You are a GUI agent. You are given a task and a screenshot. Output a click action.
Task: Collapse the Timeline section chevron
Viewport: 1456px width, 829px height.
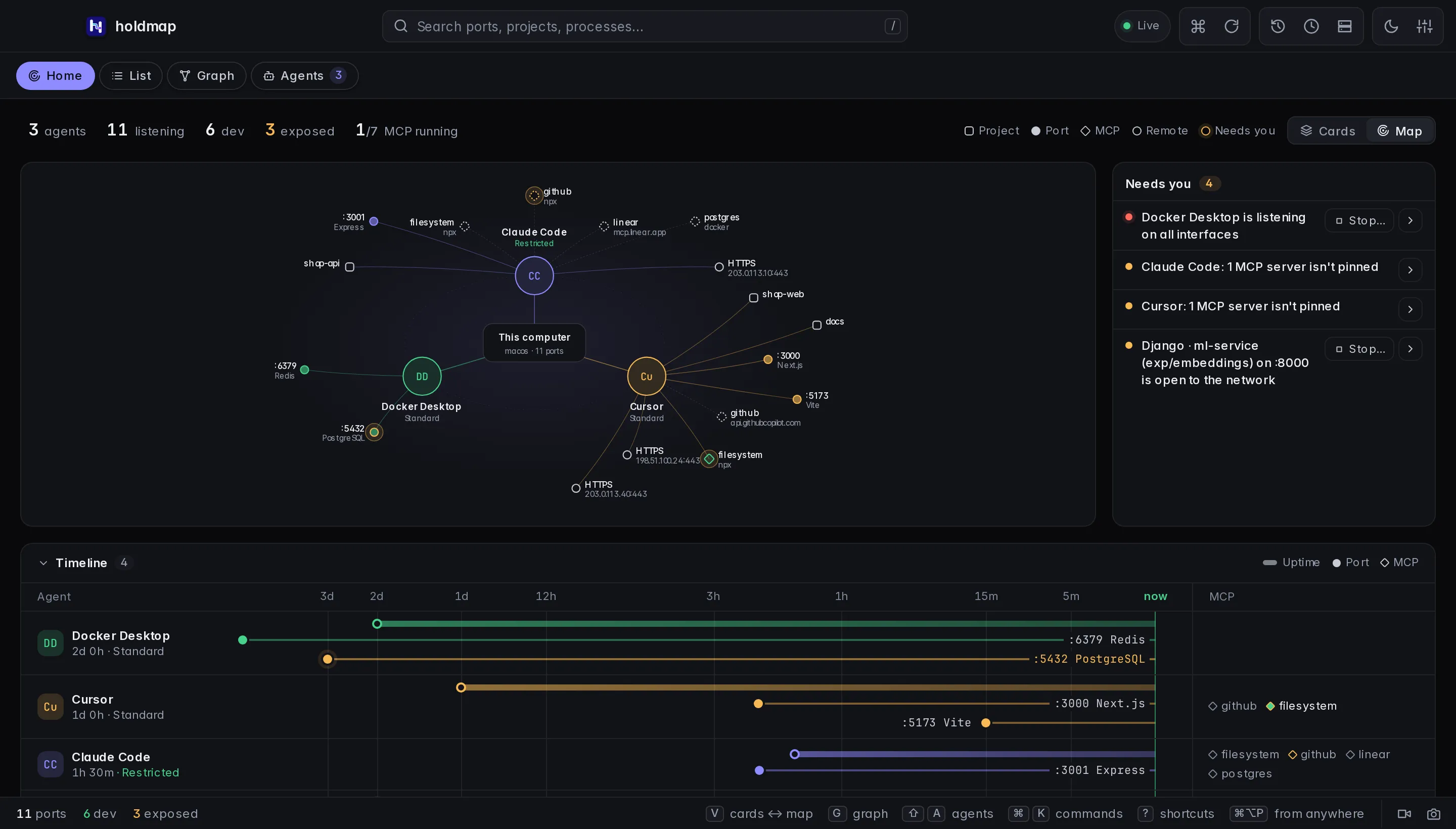point(43,563)
